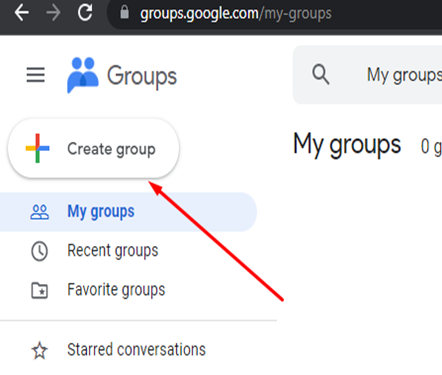Click the colorful plus icon
The width and height of the screenshot is (442, 375).
[38, 148]
